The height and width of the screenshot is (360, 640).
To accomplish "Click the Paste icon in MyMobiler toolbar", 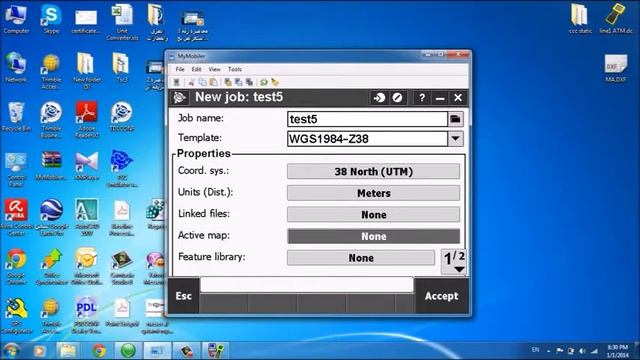I will (x=213, y=82).
